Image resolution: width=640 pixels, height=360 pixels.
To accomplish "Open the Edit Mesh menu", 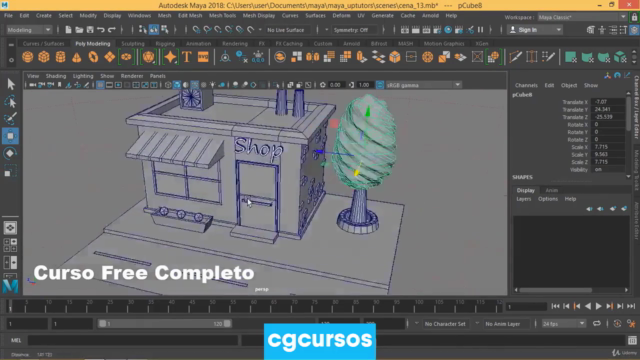I will coord(190,16).
